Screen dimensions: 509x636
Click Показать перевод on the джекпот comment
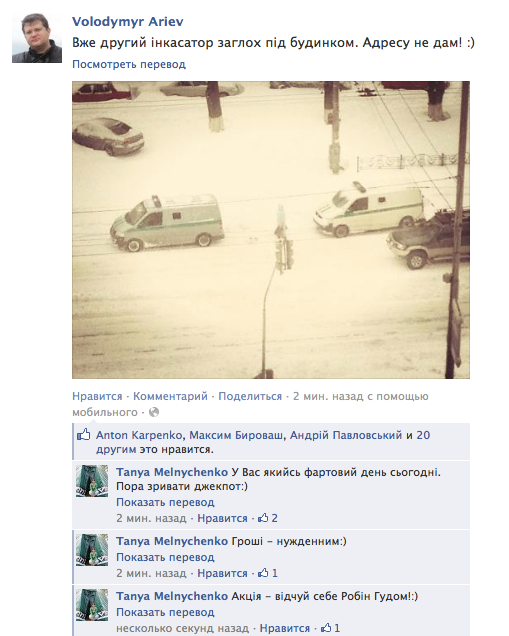point(165,502)
